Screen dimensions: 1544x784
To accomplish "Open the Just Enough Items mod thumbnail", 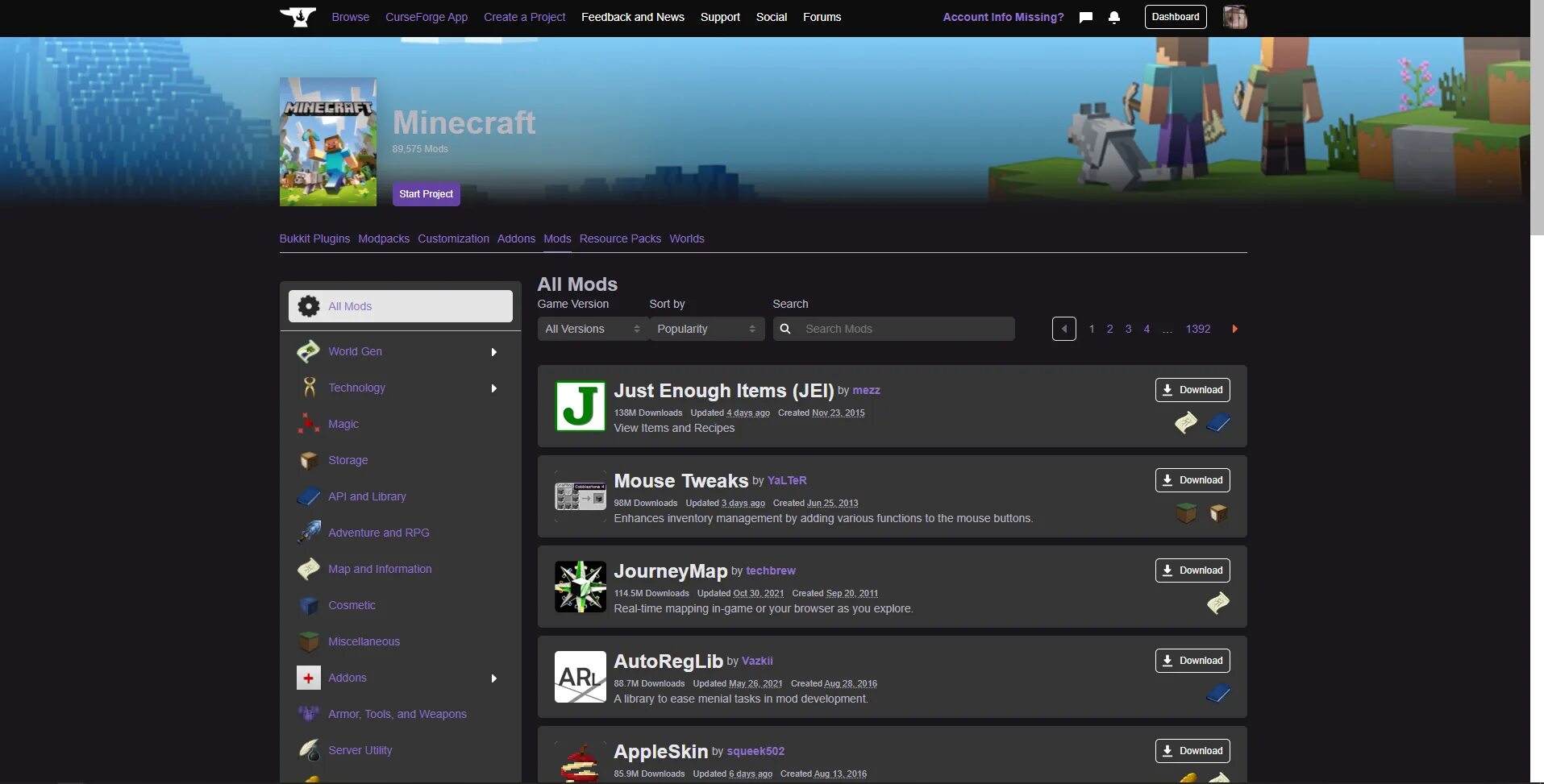I will point(581,406).
